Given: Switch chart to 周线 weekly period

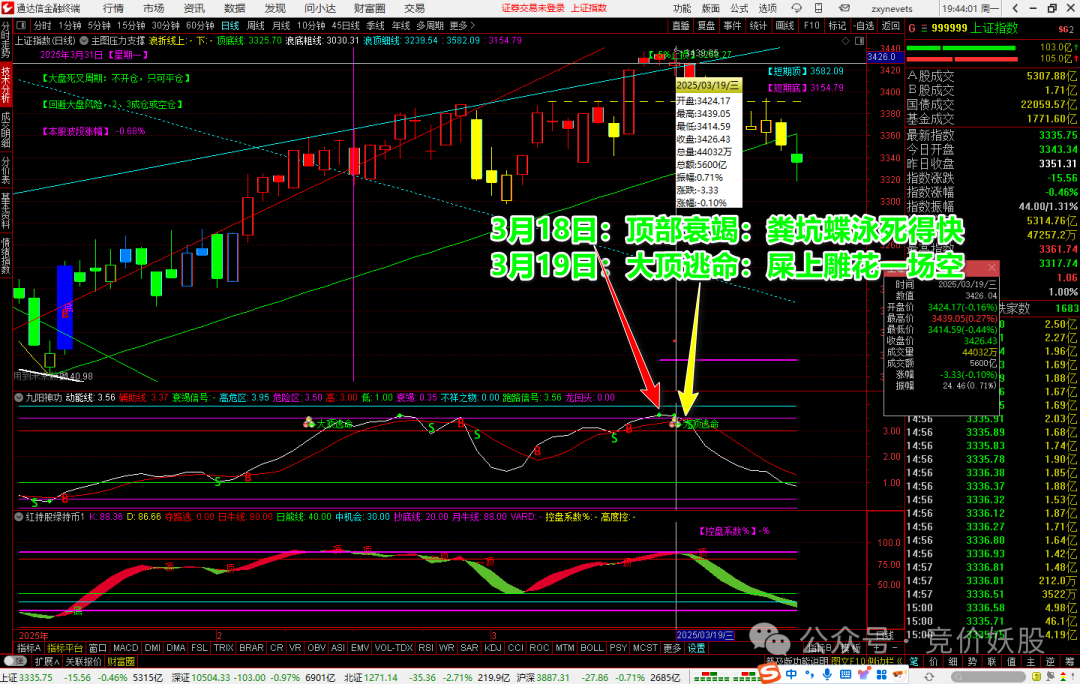Looking at the screenshot, I should click(256, 24).
